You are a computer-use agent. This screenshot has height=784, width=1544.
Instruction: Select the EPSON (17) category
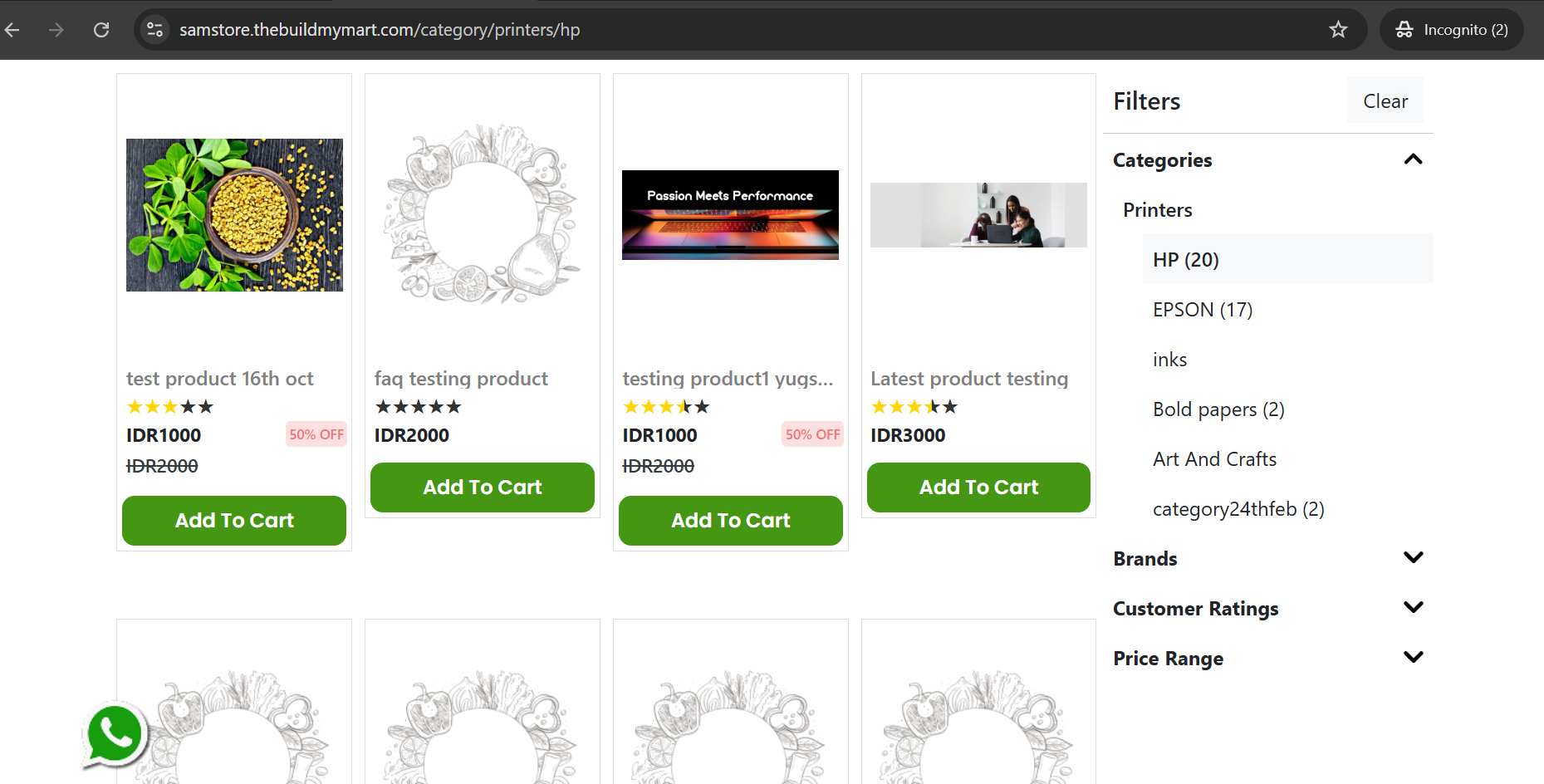tap(1203, 310)
